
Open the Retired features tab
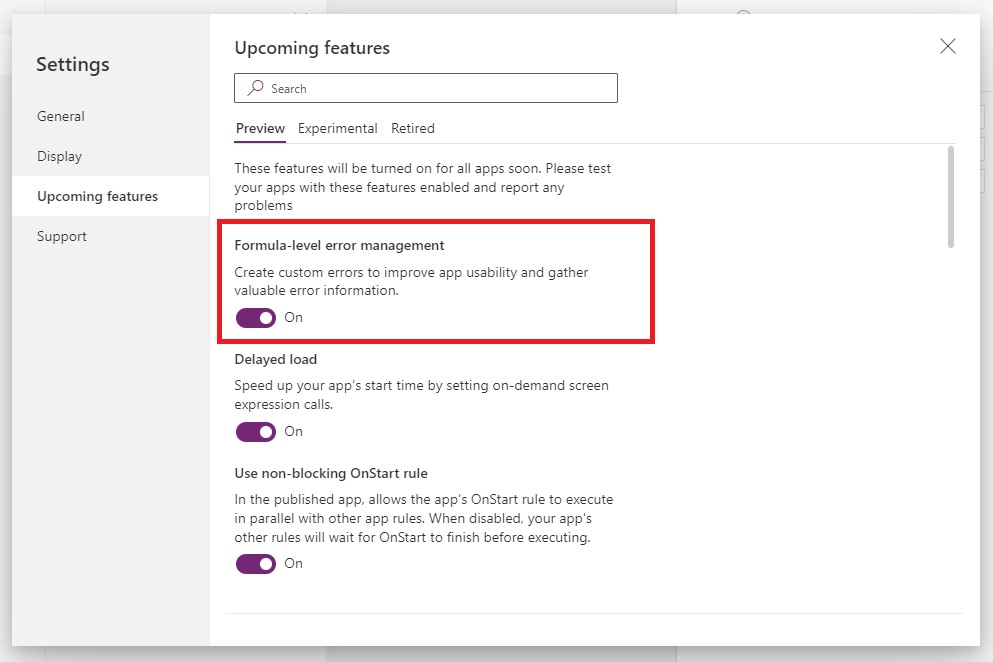click(413, 128)
